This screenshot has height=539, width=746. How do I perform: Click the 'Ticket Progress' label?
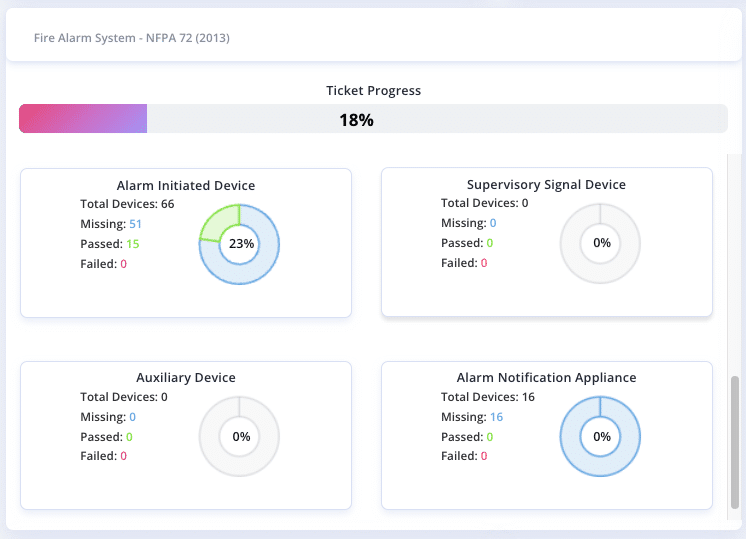(x=373, y=90)
